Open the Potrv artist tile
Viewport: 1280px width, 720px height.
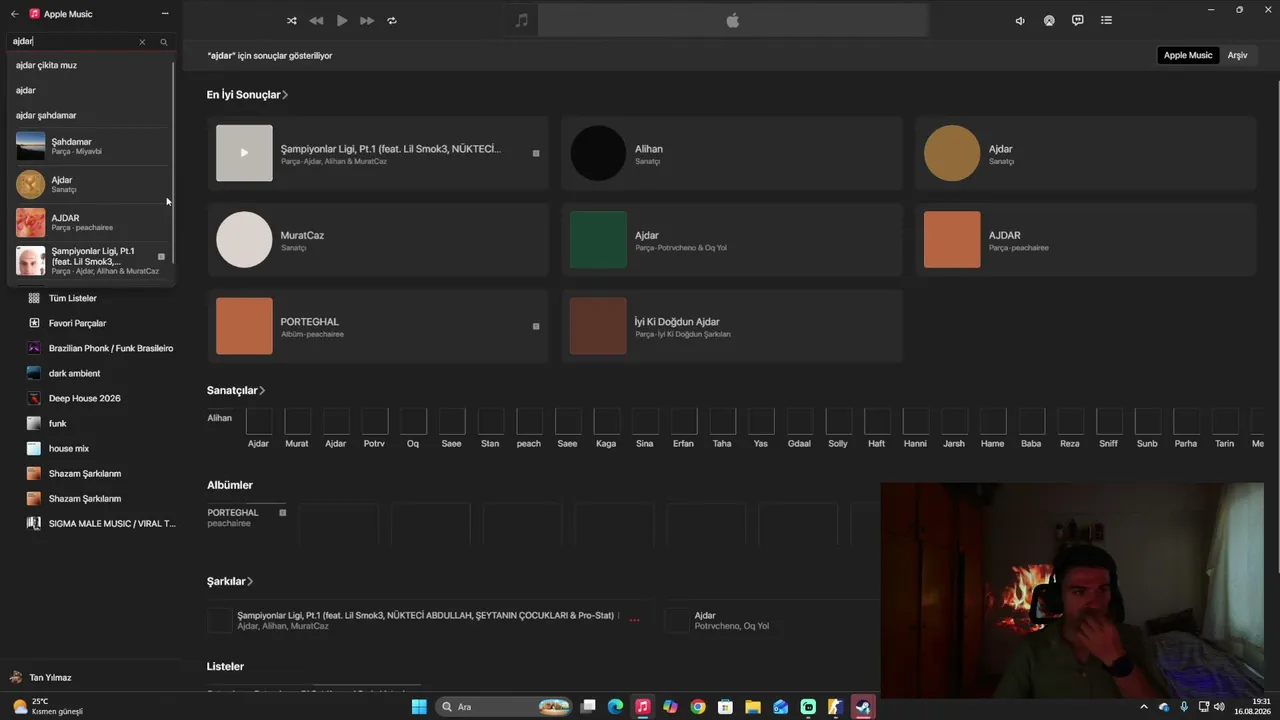374,428
